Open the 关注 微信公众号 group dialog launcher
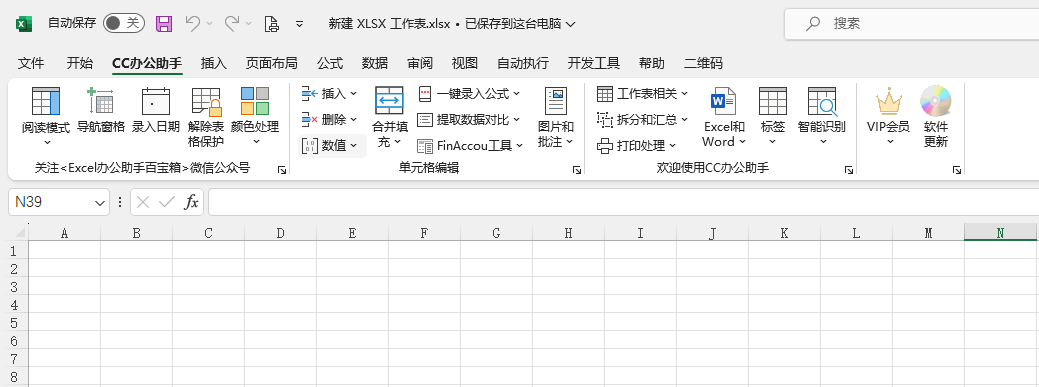 282,170
